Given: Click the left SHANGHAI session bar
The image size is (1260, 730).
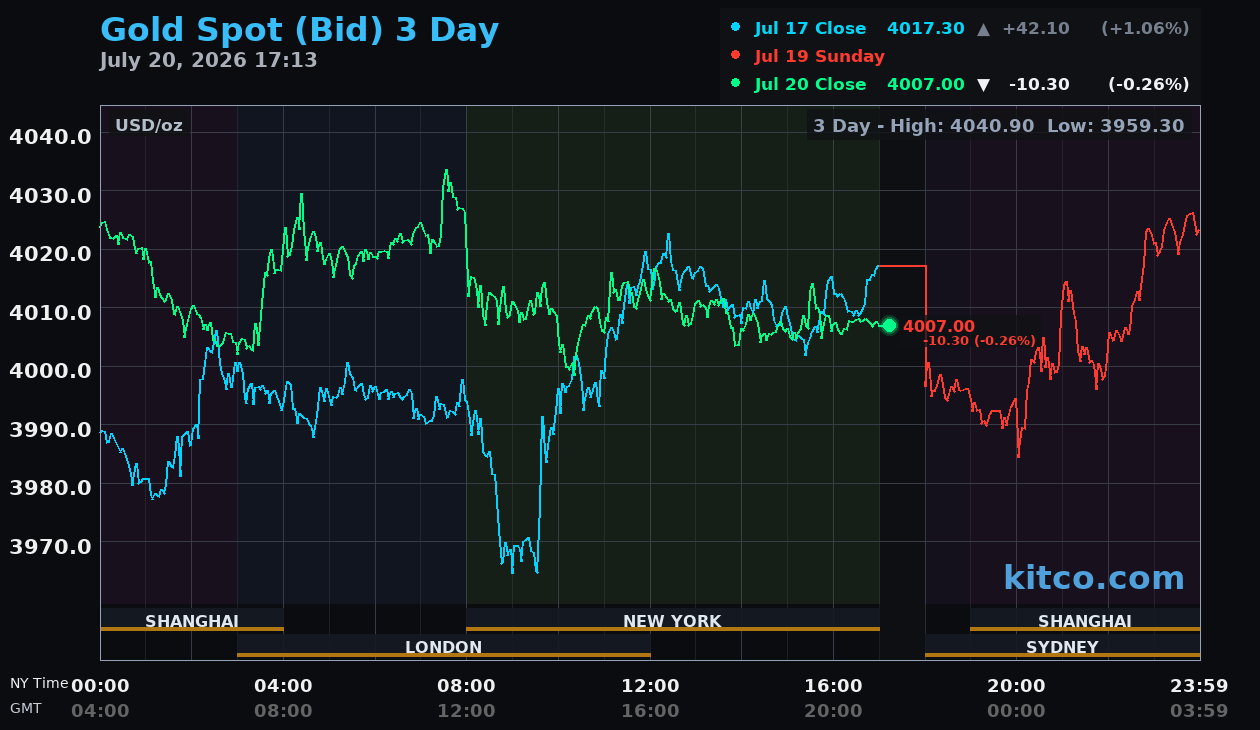Looking at the screenshot, I should [x=192, y=620].
